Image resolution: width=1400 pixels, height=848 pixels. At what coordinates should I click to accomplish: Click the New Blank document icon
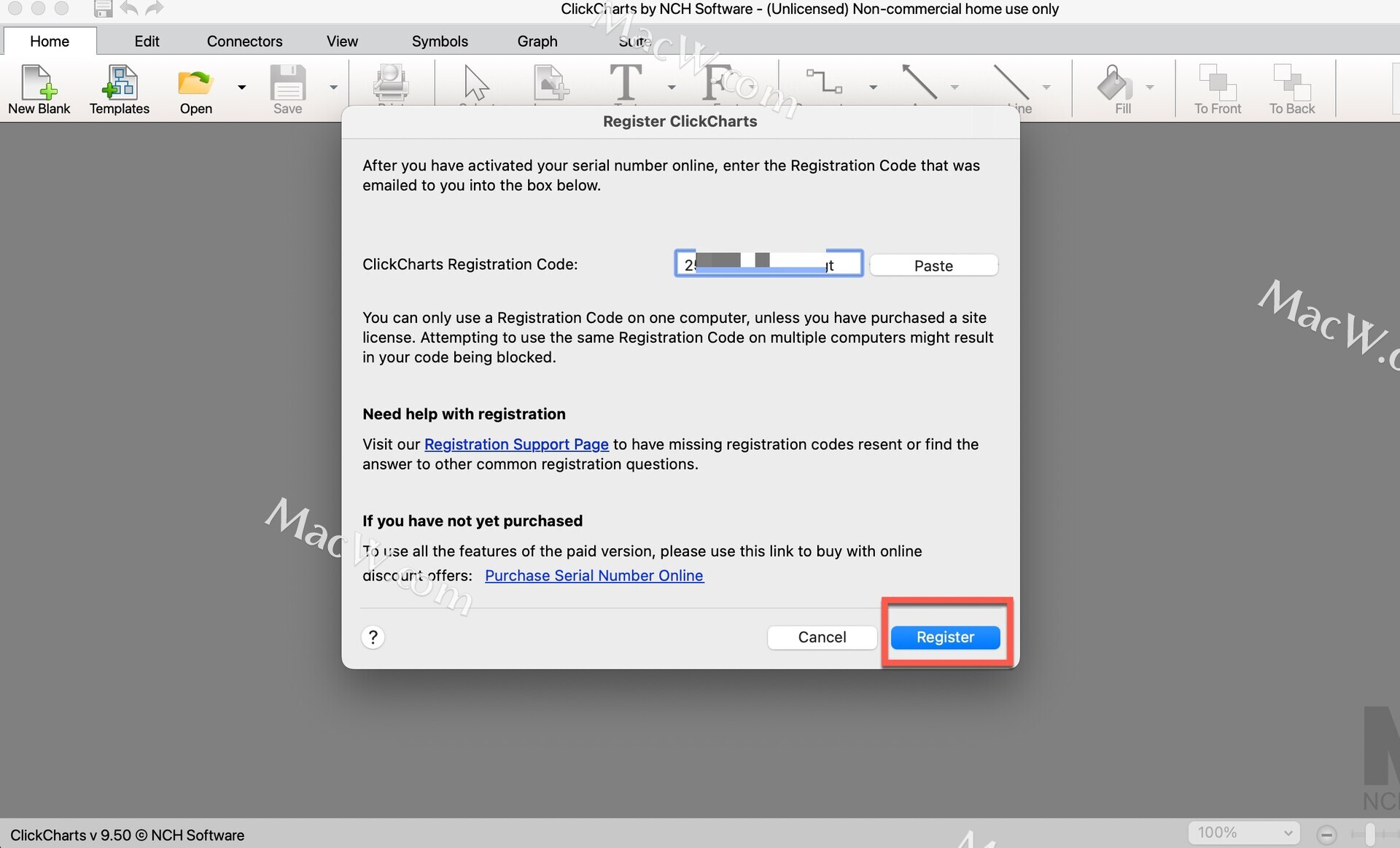point(39,82)
